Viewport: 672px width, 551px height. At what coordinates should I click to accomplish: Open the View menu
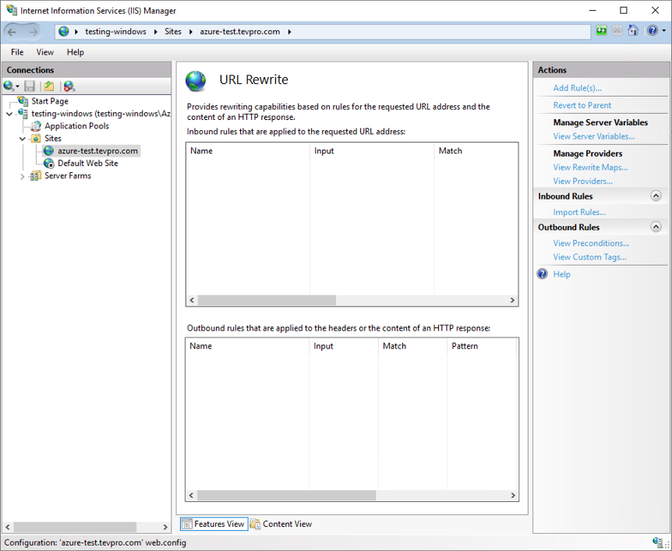pos(45,52)
